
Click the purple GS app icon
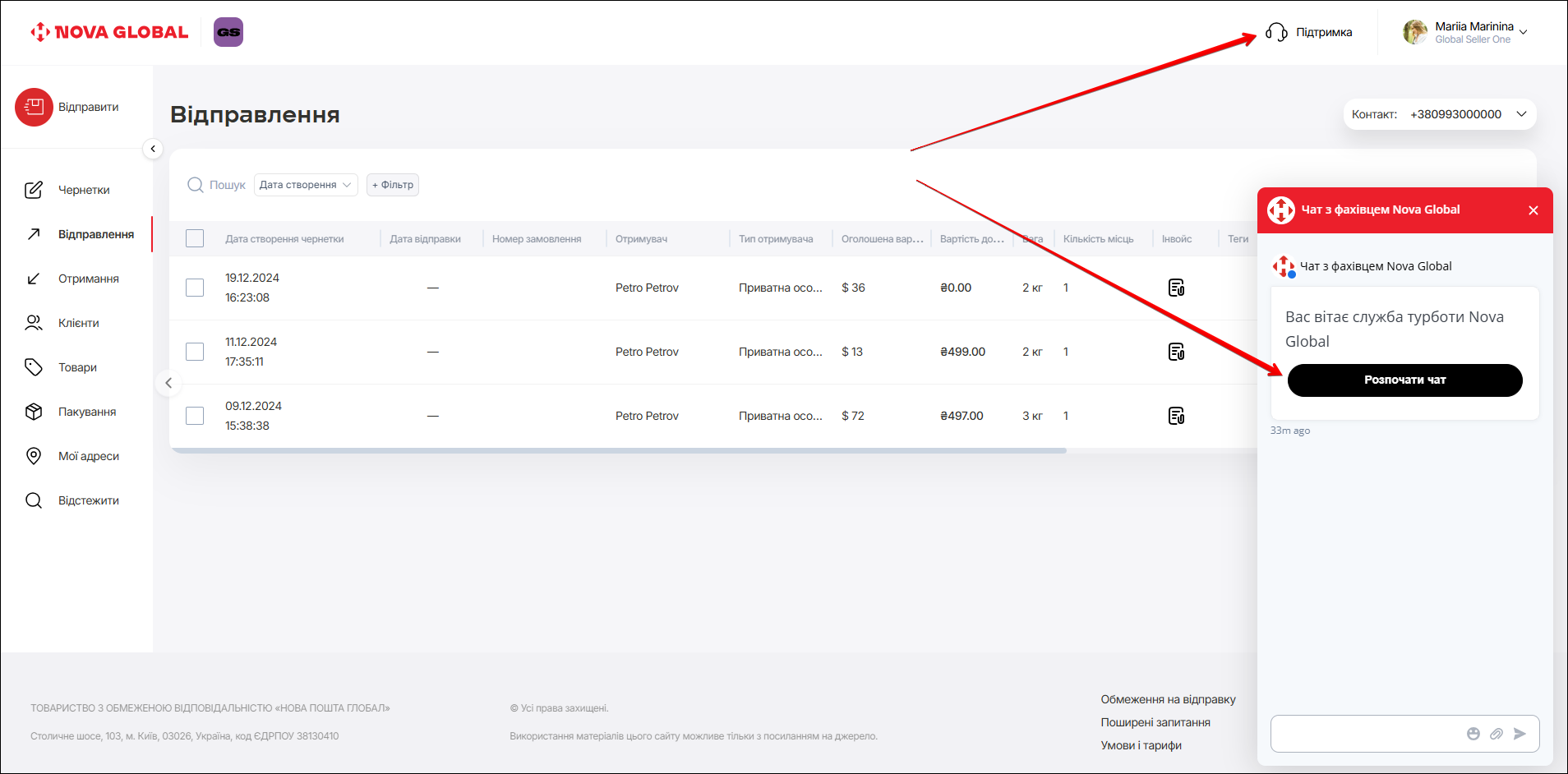[x=228, y=32]
